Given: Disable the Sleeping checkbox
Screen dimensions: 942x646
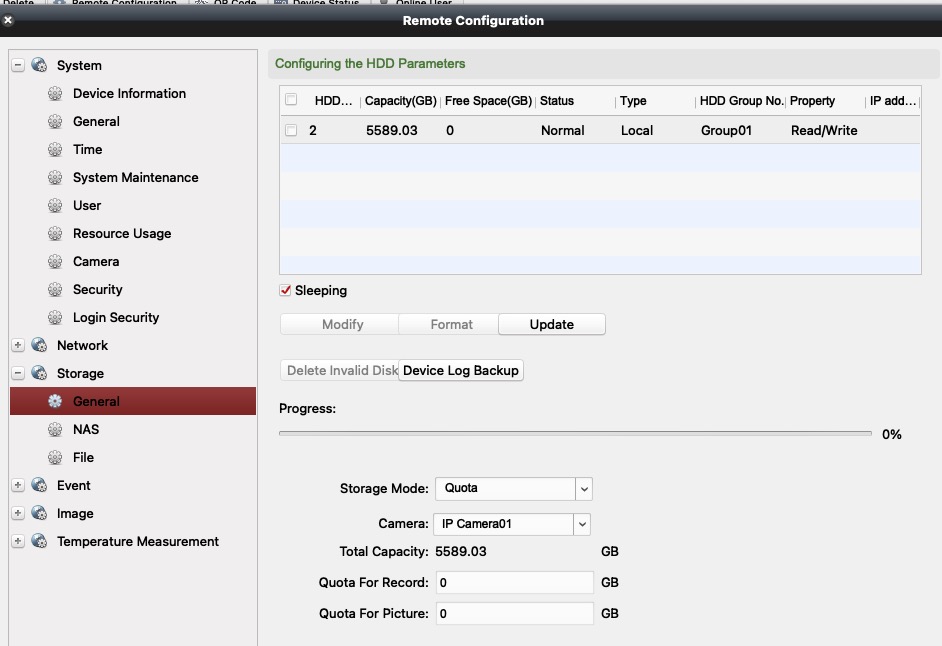Looking at the screenshot, I should pos(286,291).
